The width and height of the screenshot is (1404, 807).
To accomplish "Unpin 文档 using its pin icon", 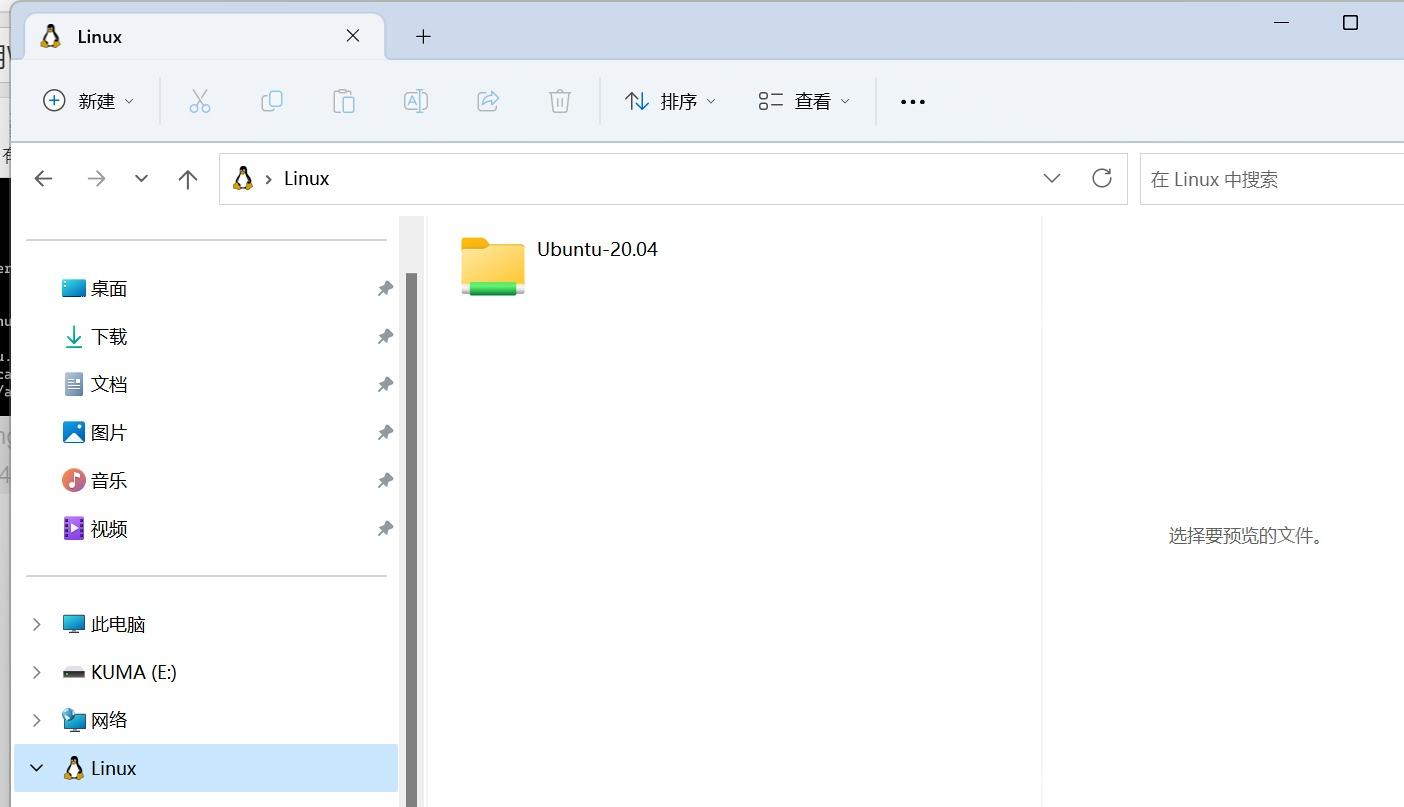I will [385, 384].
